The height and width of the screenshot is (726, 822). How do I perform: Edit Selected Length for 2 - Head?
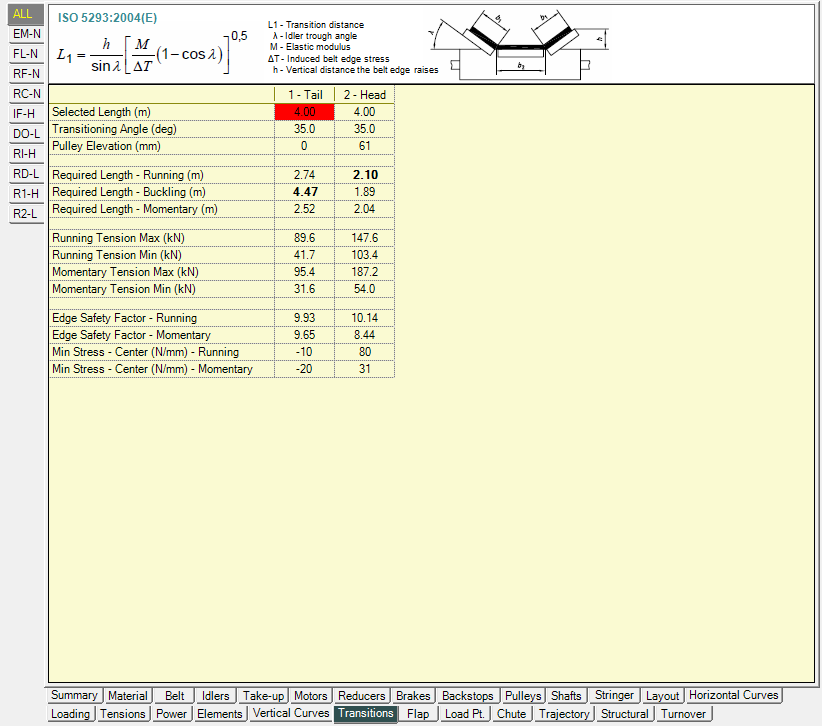tap(364, 112)
